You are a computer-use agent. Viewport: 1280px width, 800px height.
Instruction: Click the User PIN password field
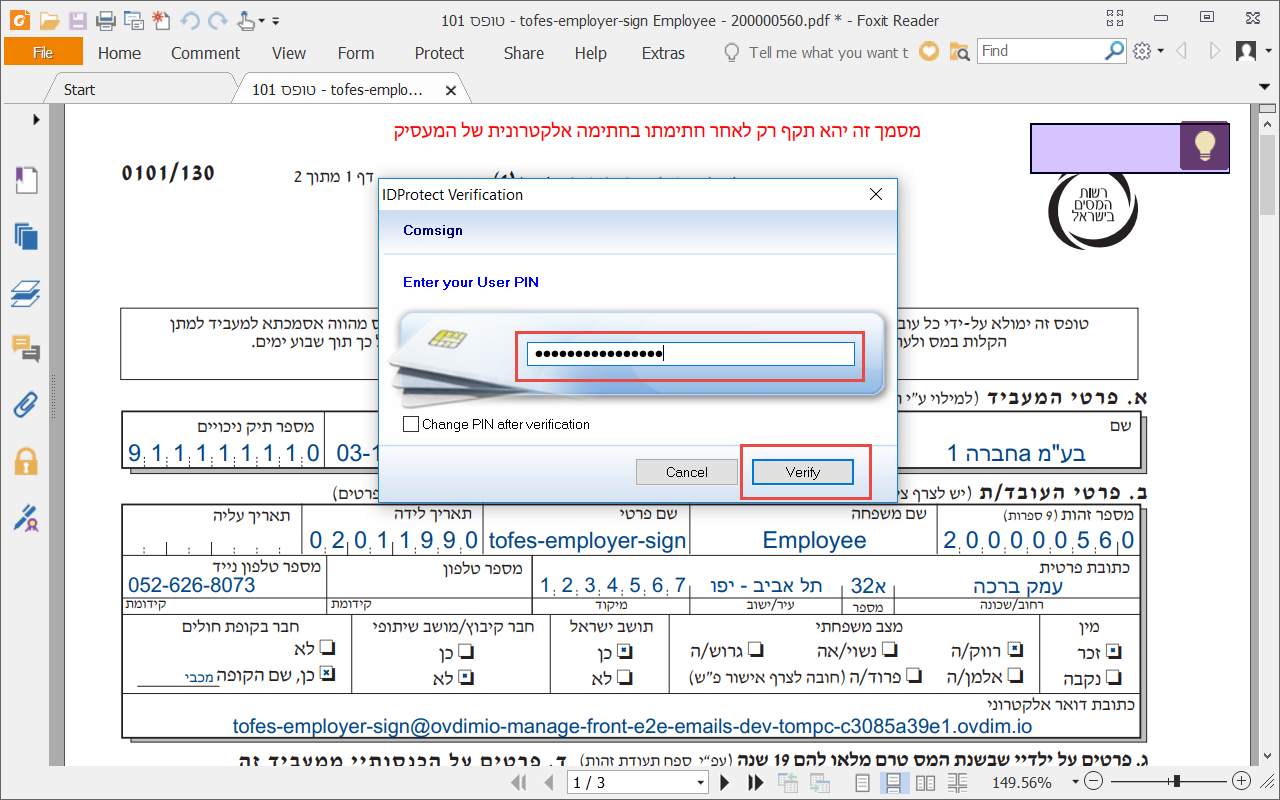point(691,354)
